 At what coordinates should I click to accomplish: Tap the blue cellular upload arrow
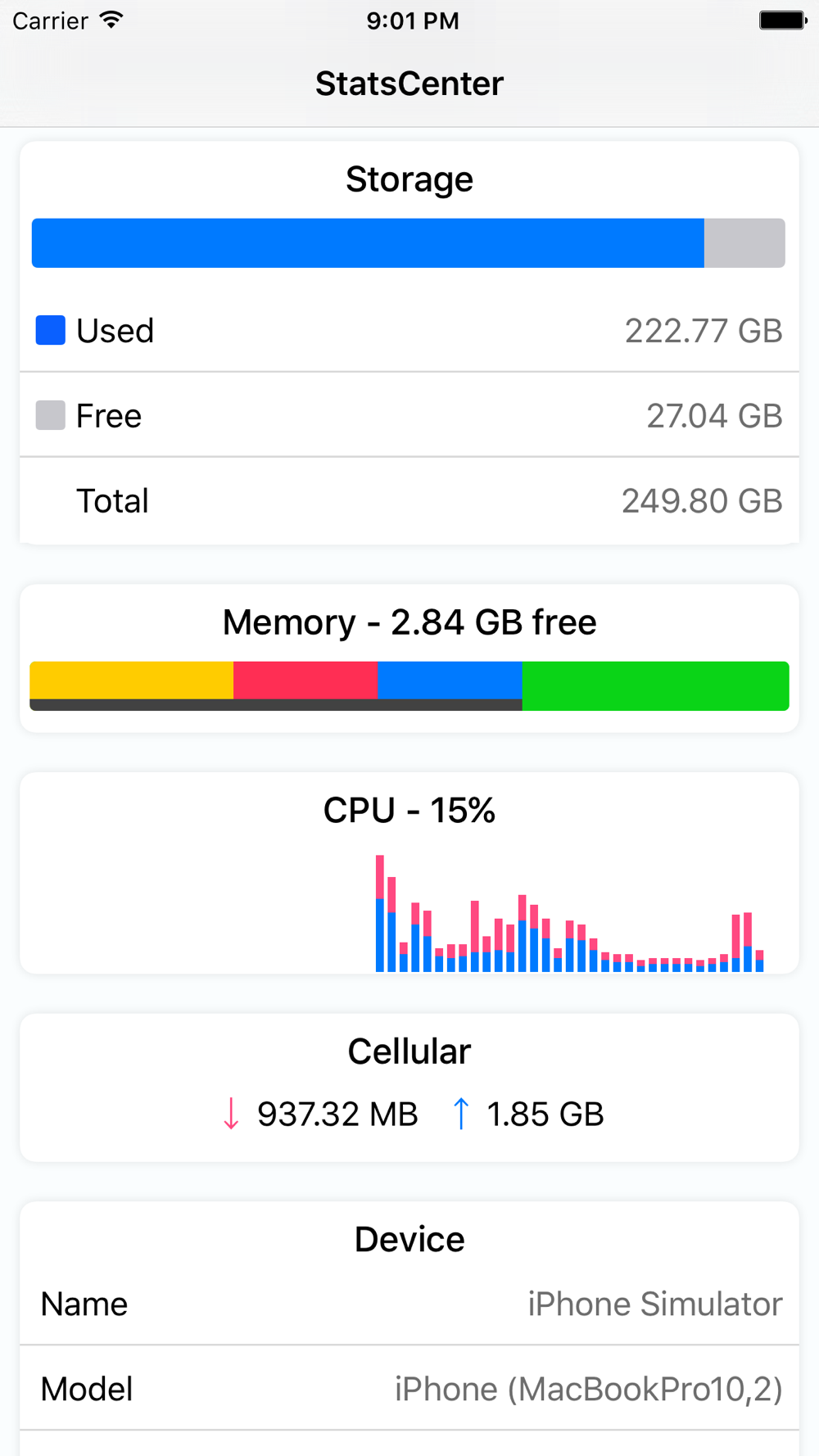(x=461, y=1114)
